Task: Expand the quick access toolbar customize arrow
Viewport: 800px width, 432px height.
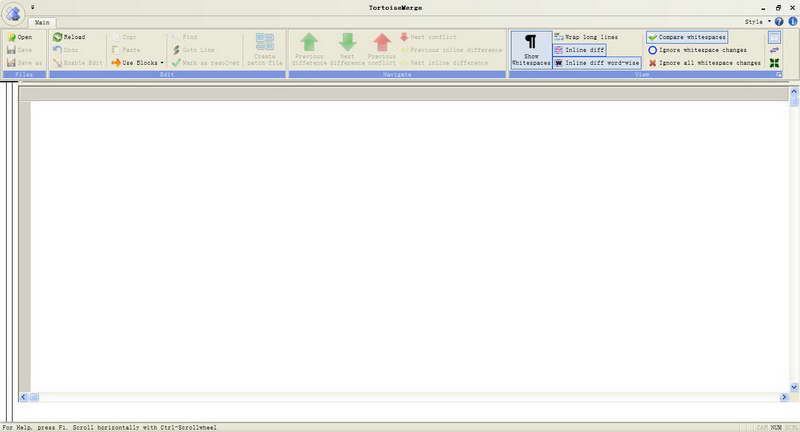Action: pos(32,6)
